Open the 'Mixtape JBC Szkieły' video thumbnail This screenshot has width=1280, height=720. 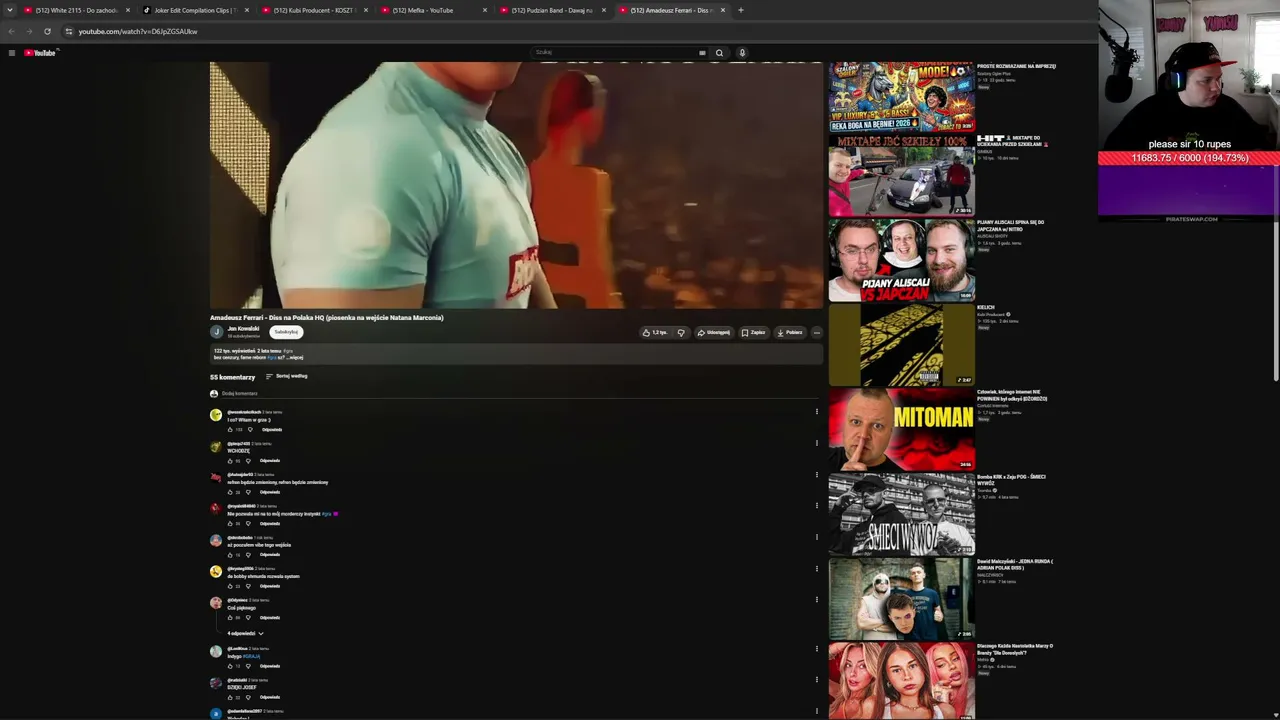pos(901,175)
